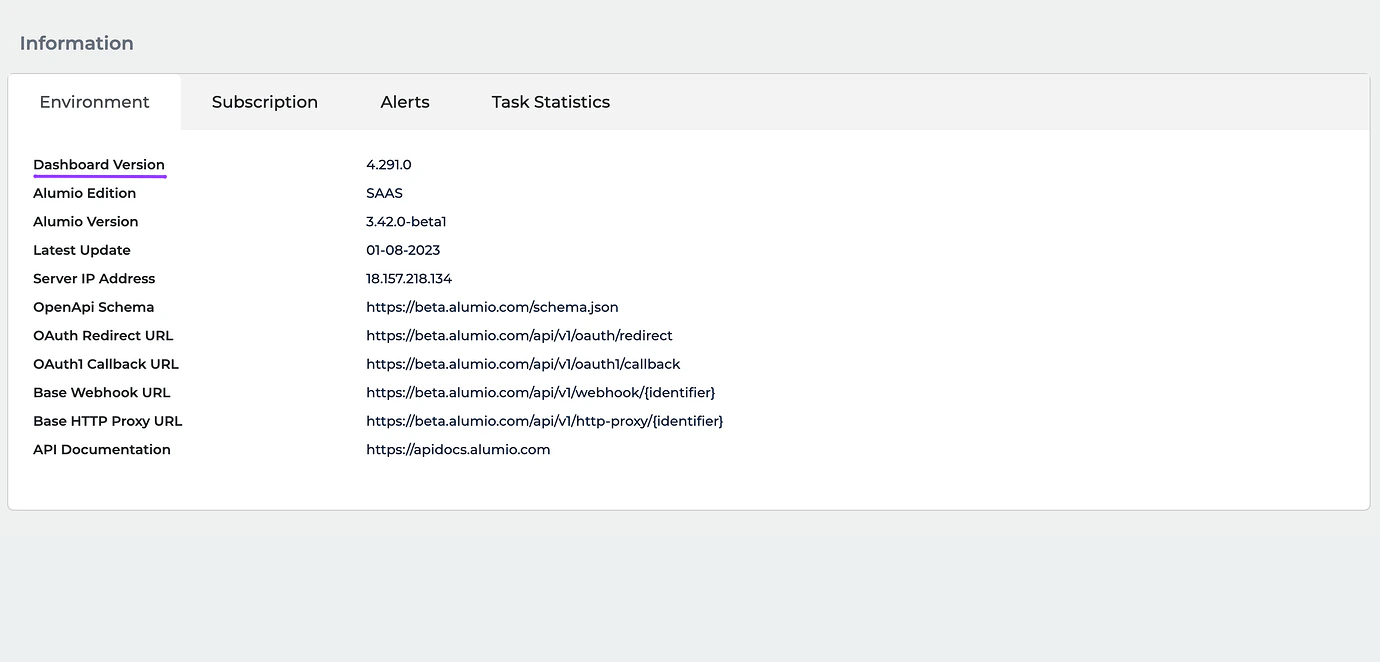This screenshot has height=662, width=1380.
Task: Select the oauth/redirect URL value
Action: coord(519,336)
